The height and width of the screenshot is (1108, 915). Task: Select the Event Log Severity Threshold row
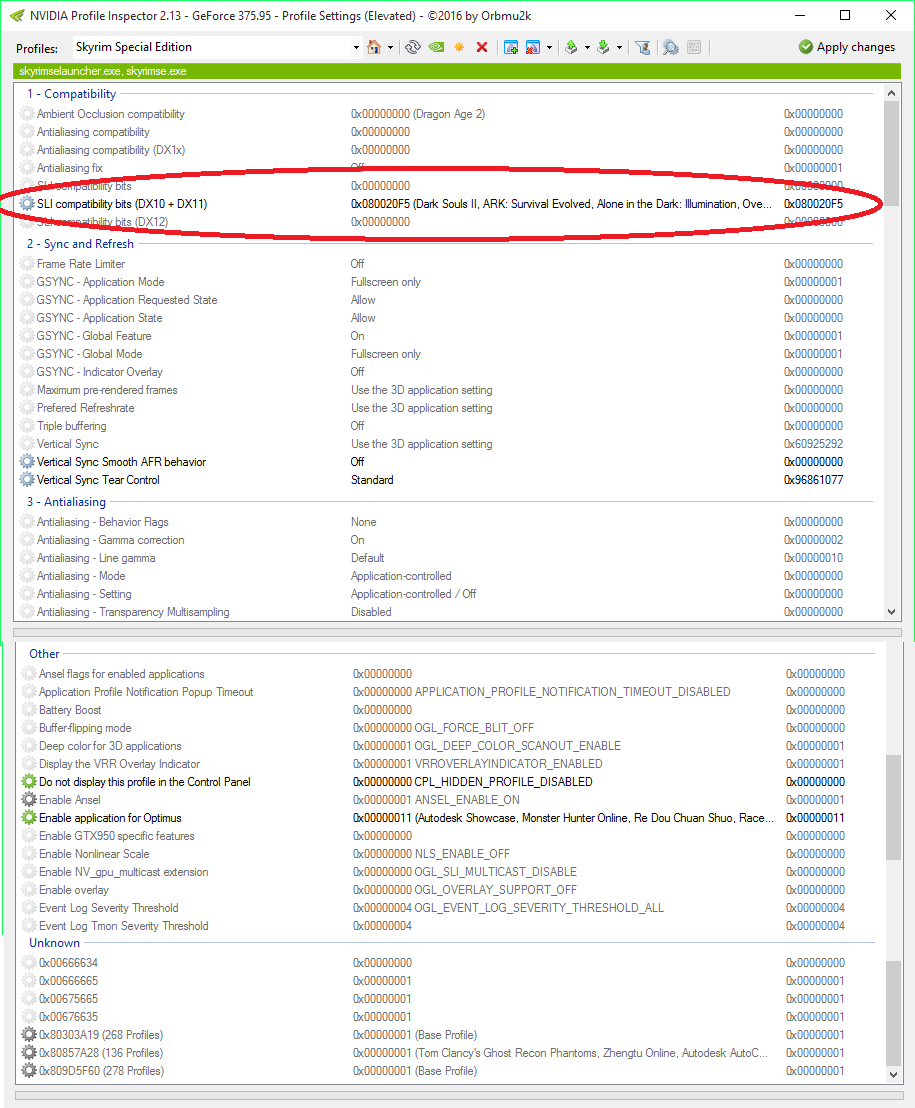pos(451,907)
